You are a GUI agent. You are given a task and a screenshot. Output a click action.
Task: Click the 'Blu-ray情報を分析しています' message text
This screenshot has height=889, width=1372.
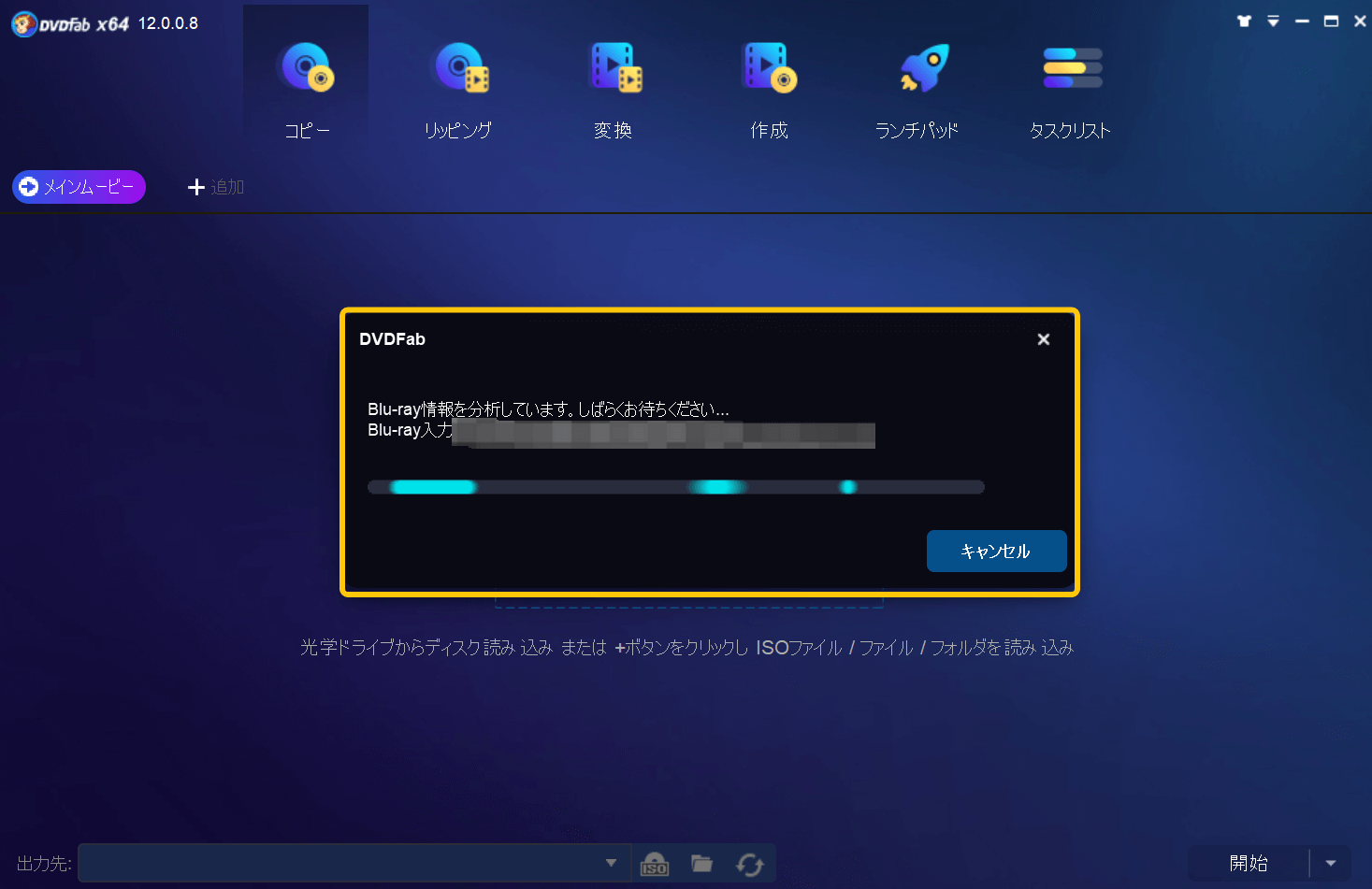click(549, 409)
